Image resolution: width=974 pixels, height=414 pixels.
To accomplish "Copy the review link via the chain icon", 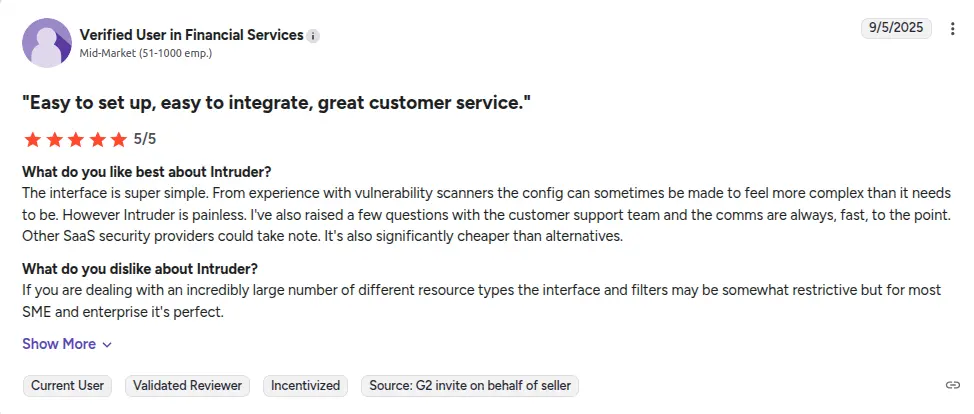I will pos(952,385).
